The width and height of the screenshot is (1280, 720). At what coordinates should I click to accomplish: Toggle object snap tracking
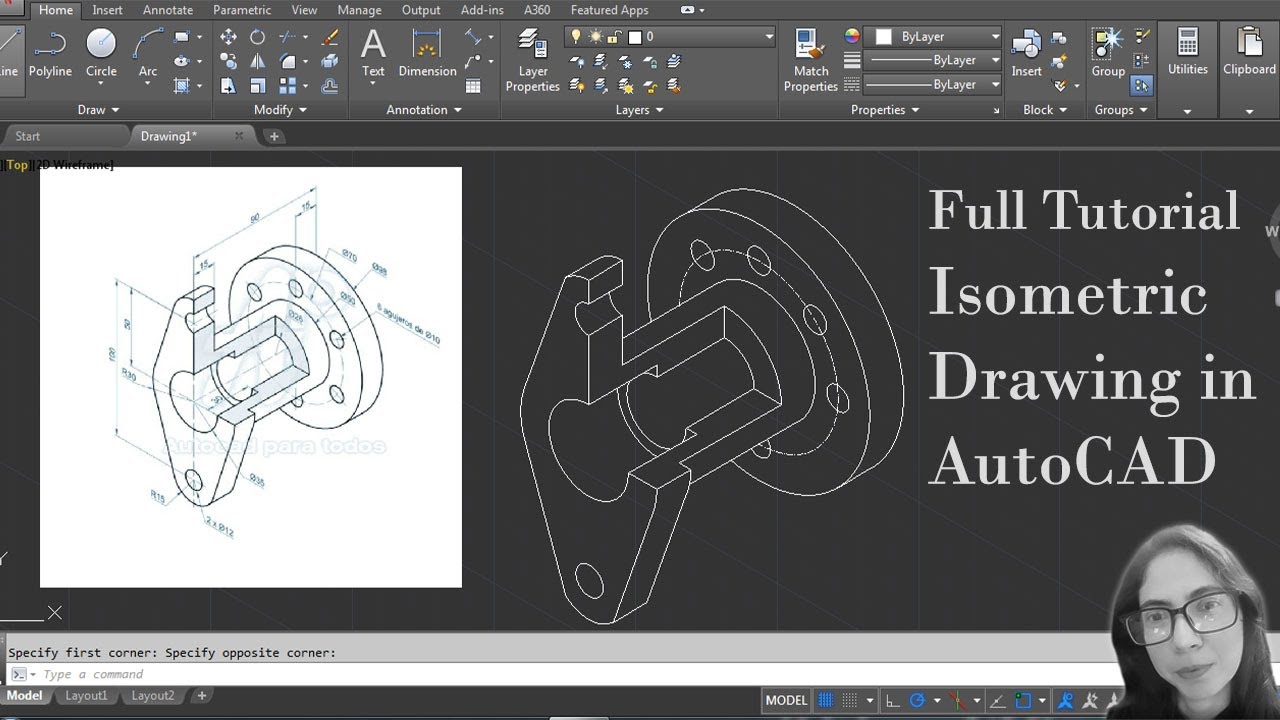(x=997, y=700)
